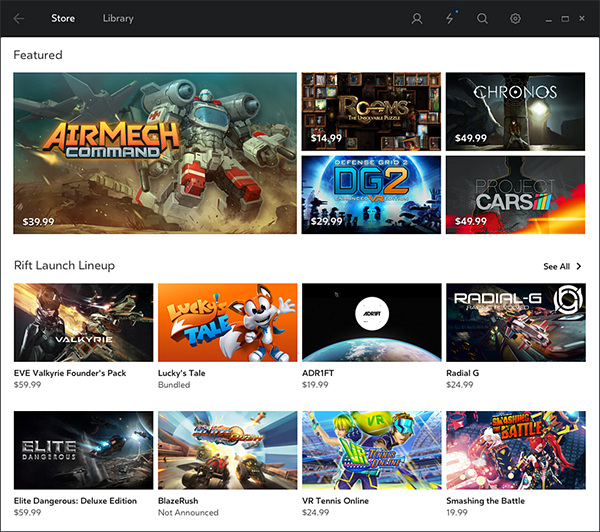Click See All for Rift Launch Lineup
This screenshot has width=600, height=532.
(556, 266)
